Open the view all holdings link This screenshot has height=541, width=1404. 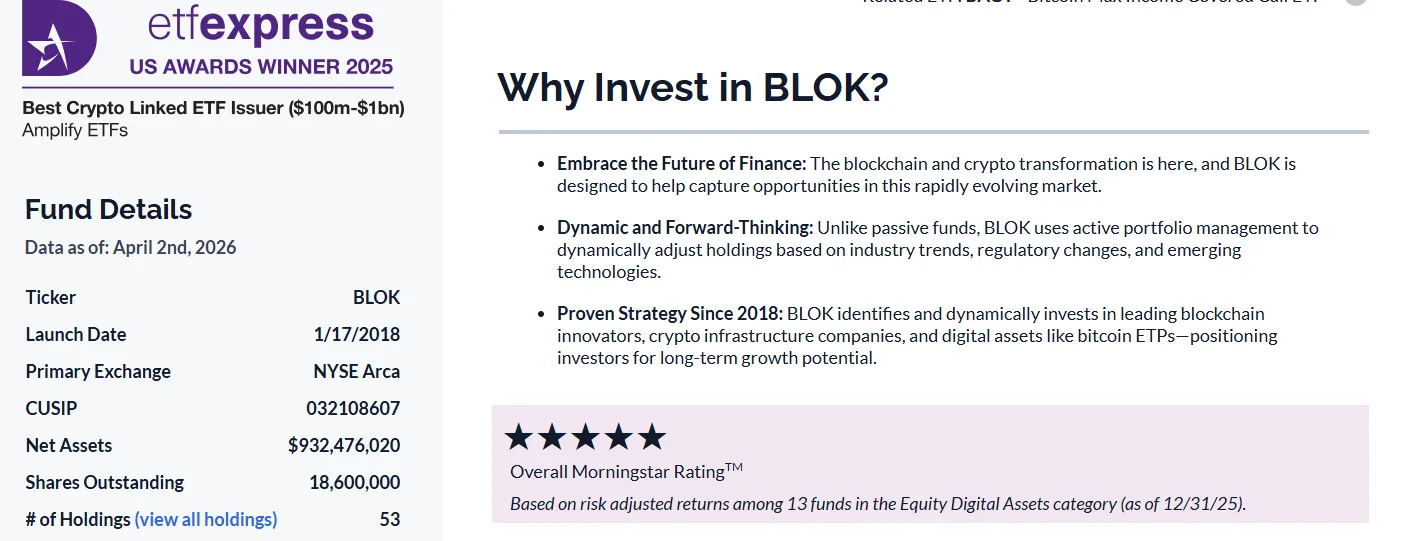click(206, 519)
